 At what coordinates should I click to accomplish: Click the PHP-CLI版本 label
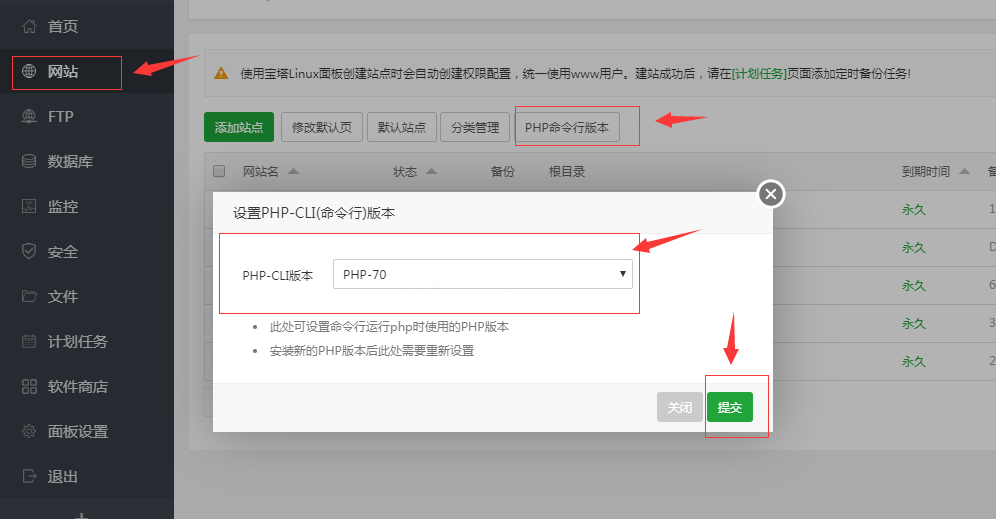[x=278, y=275]
